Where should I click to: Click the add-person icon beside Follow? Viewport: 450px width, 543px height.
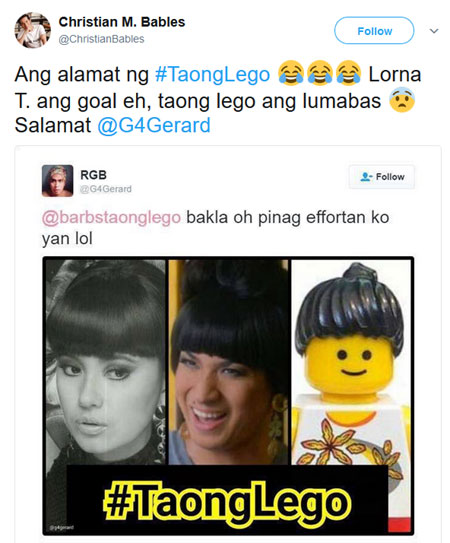366,177
